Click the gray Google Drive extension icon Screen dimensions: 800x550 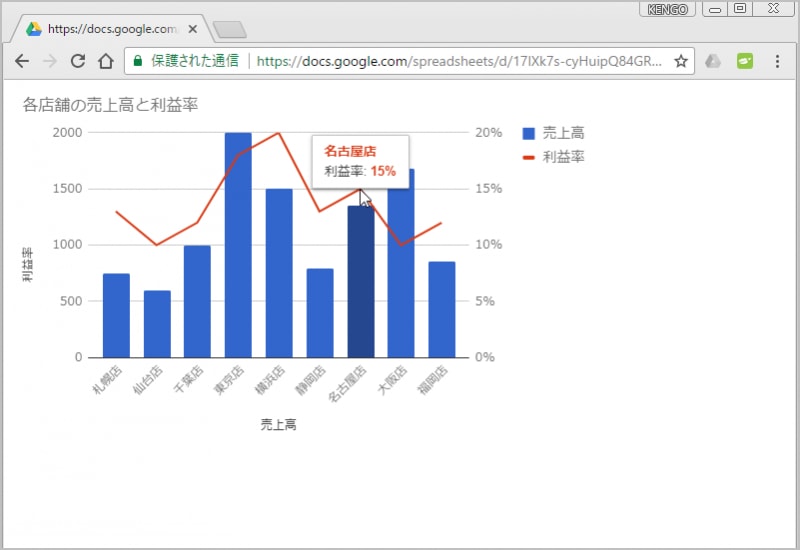pos(713,61)
